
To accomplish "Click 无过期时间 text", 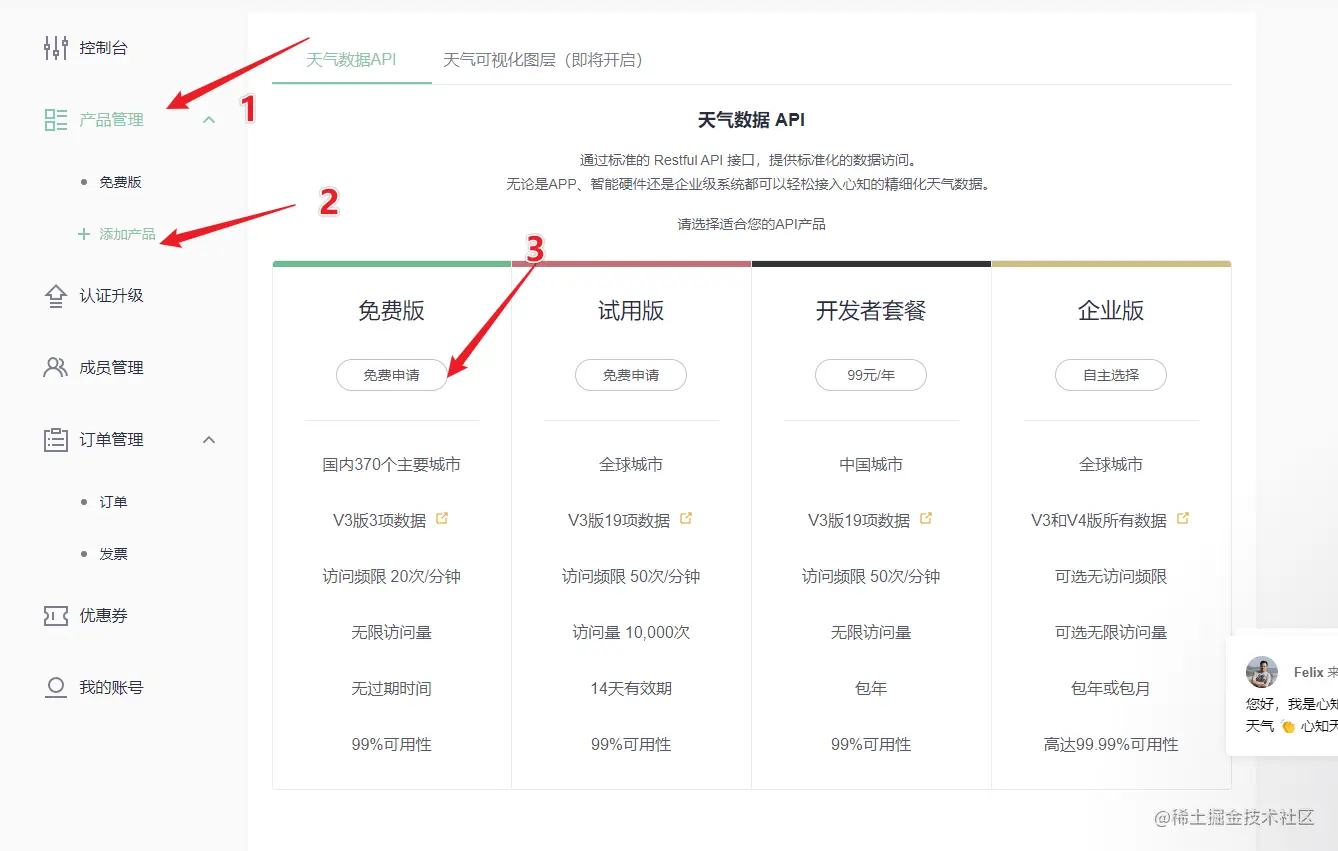I will [391, 688].
